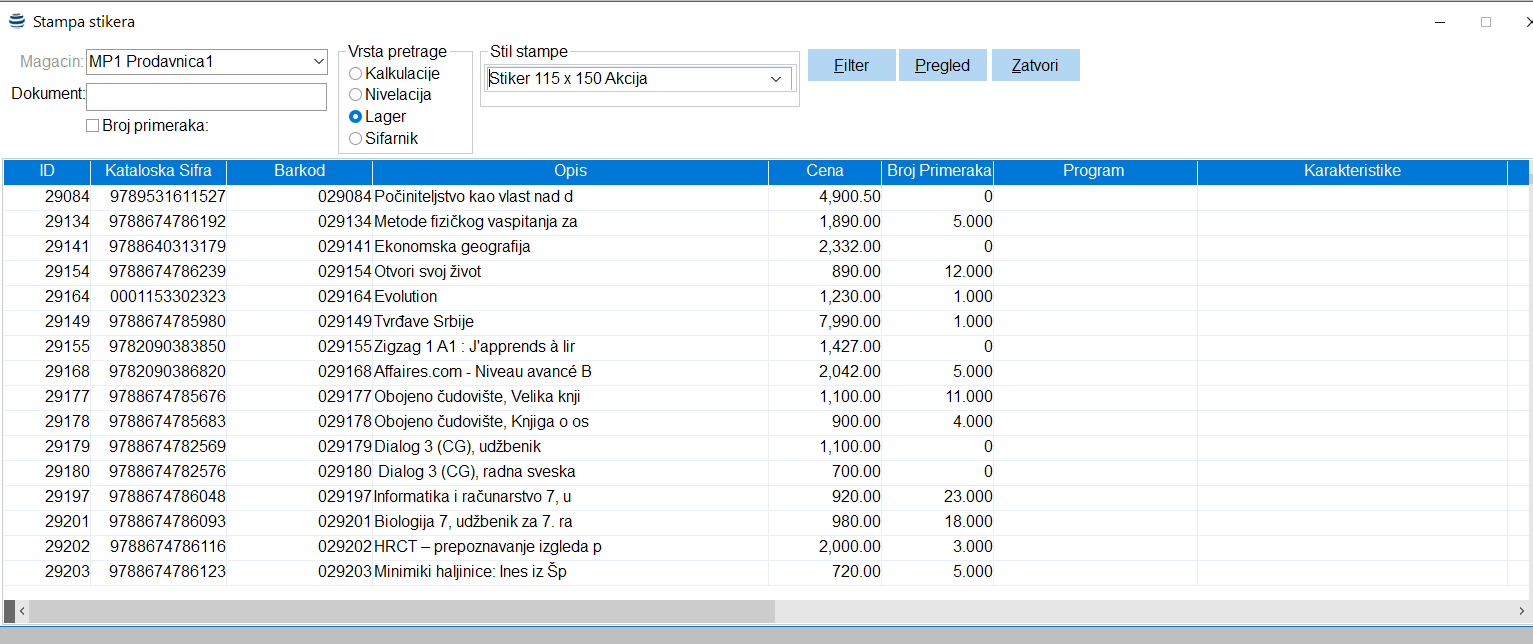Sort by the Cena column header
1533x644 pixels.
824,171
